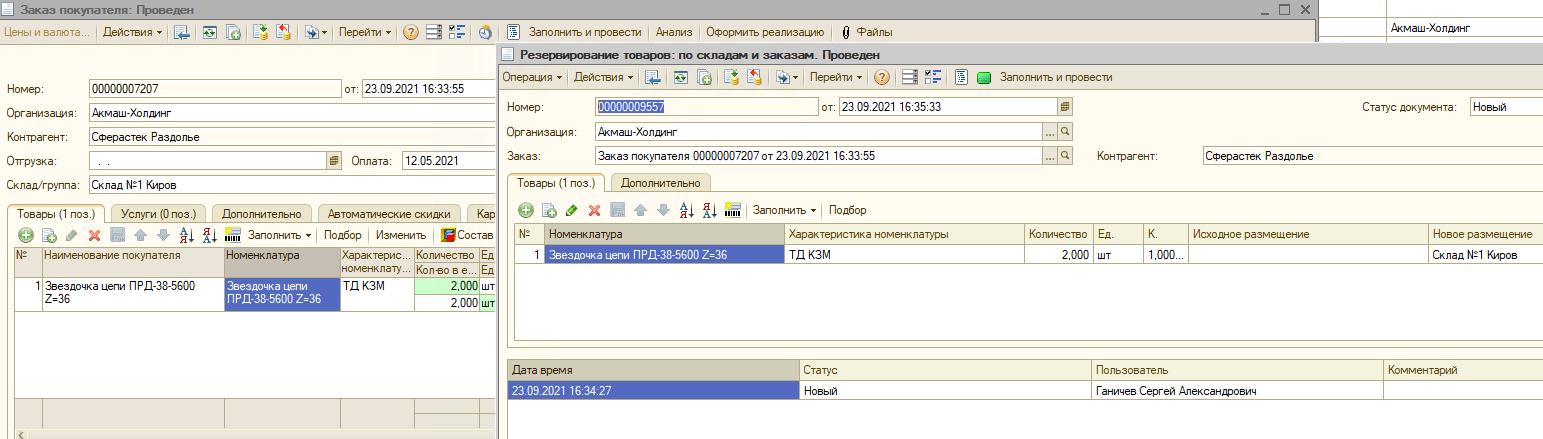This screenshot has height=439, width=1543.
Task: Switch to Услуги (0 поз.) tab
Action: [x=158, y=213]
